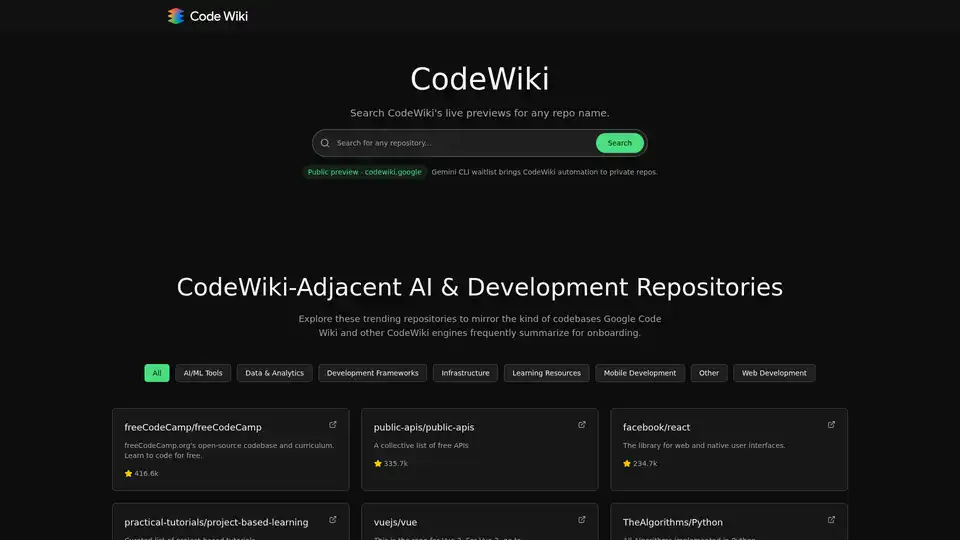Open the Public preview codewiki.google badge
This screenshot has width=960, height=540.
pos(364,172)
